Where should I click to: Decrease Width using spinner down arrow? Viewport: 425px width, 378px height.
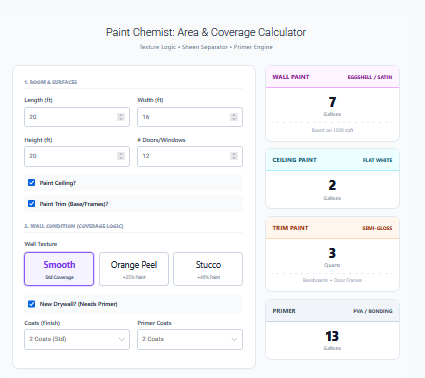[x=234, y=119]
